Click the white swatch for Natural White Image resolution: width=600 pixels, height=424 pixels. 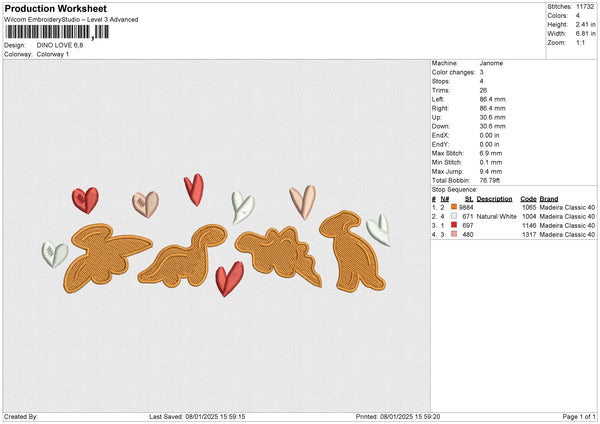point(454,216)
